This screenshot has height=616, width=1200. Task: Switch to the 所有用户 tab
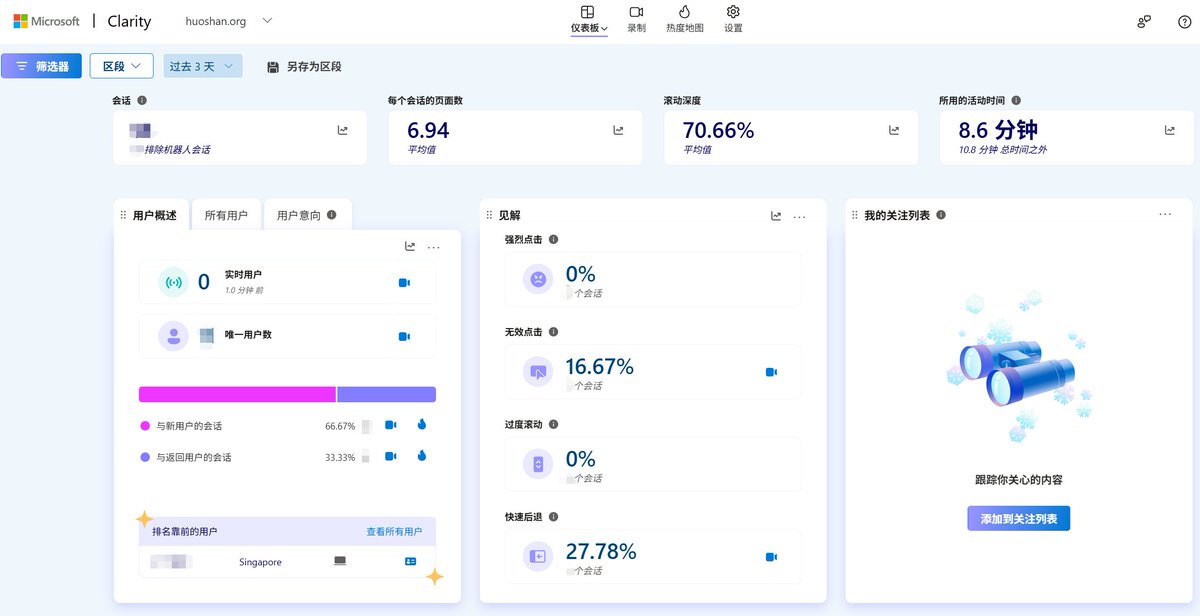pyautogui.click(x=226, y=215)
